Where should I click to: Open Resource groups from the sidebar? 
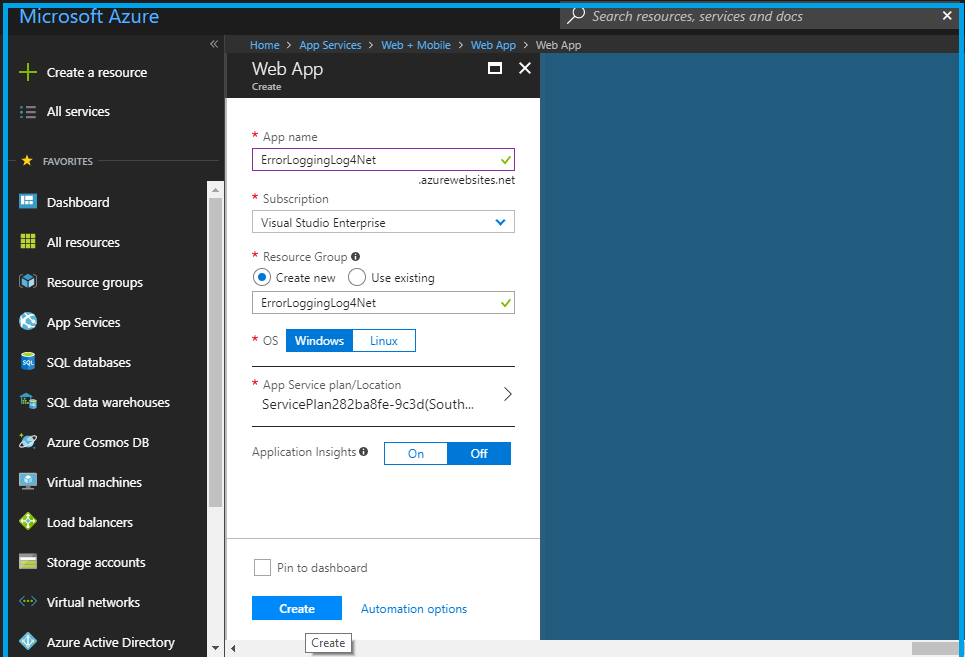[x=95, y=282]
